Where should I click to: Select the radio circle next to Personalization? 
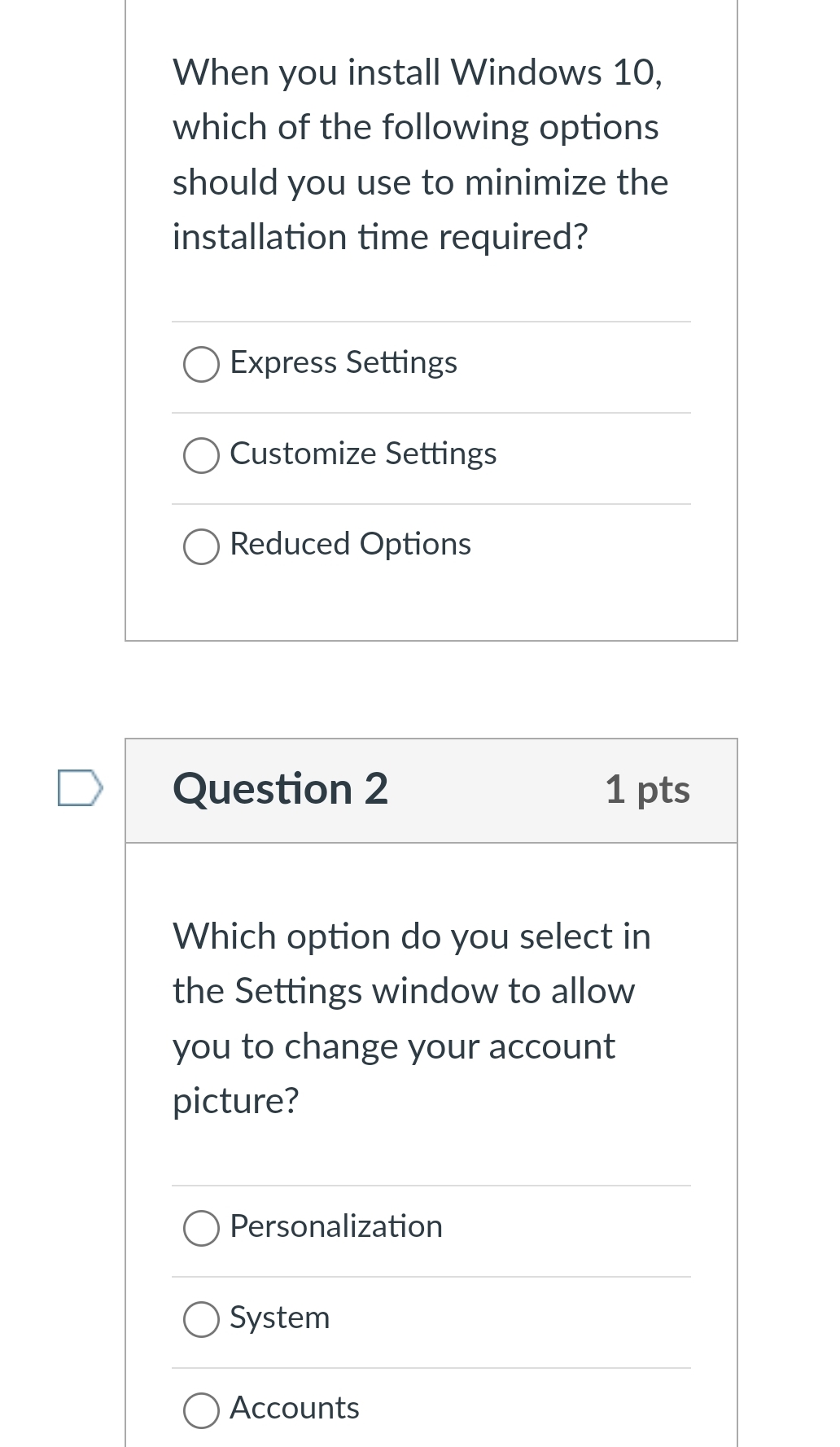tap(200, 1227)
